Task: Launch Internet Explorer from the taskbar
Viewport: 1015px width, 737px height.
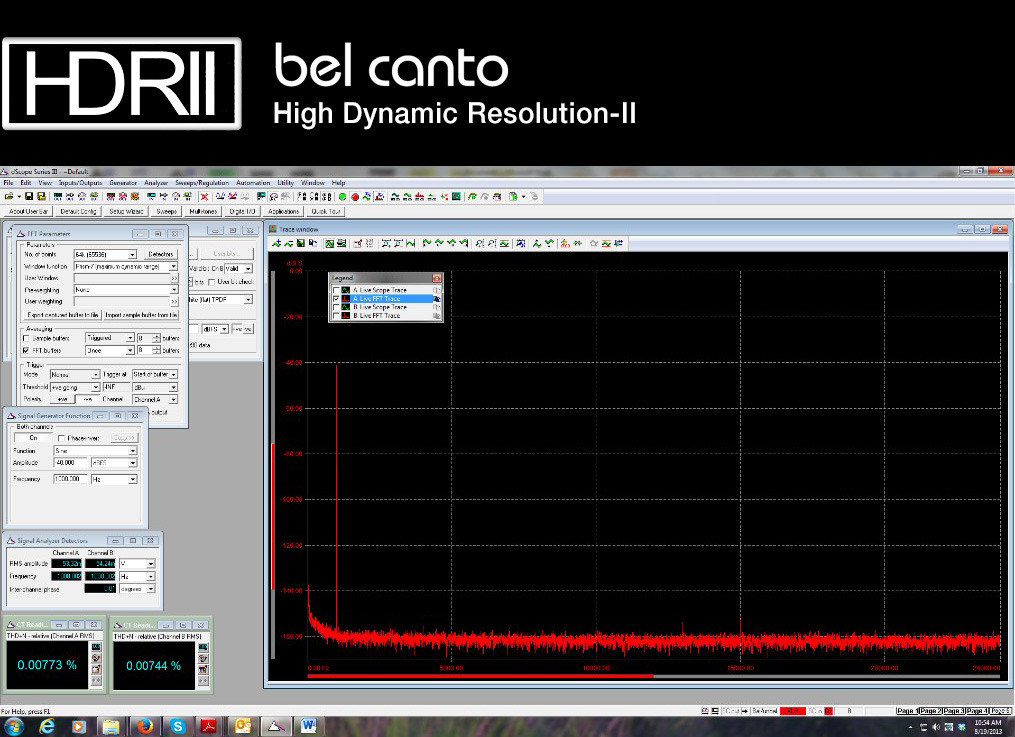Action: (x=47, y=727)
